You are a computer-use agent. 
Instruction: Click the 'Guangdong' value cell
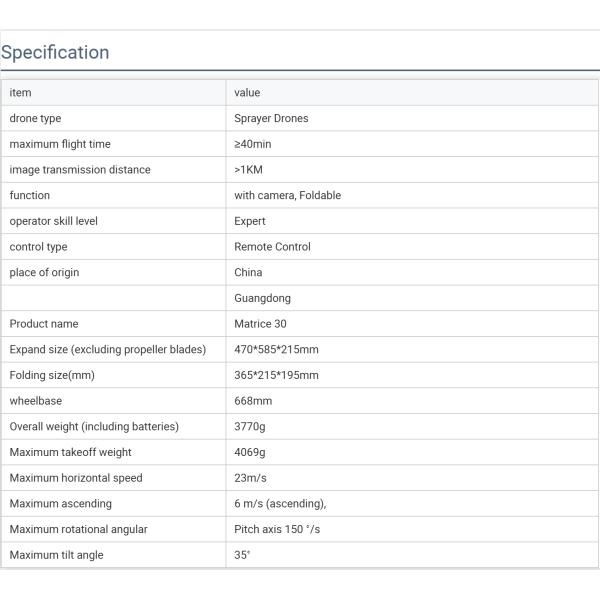point(262,298)
